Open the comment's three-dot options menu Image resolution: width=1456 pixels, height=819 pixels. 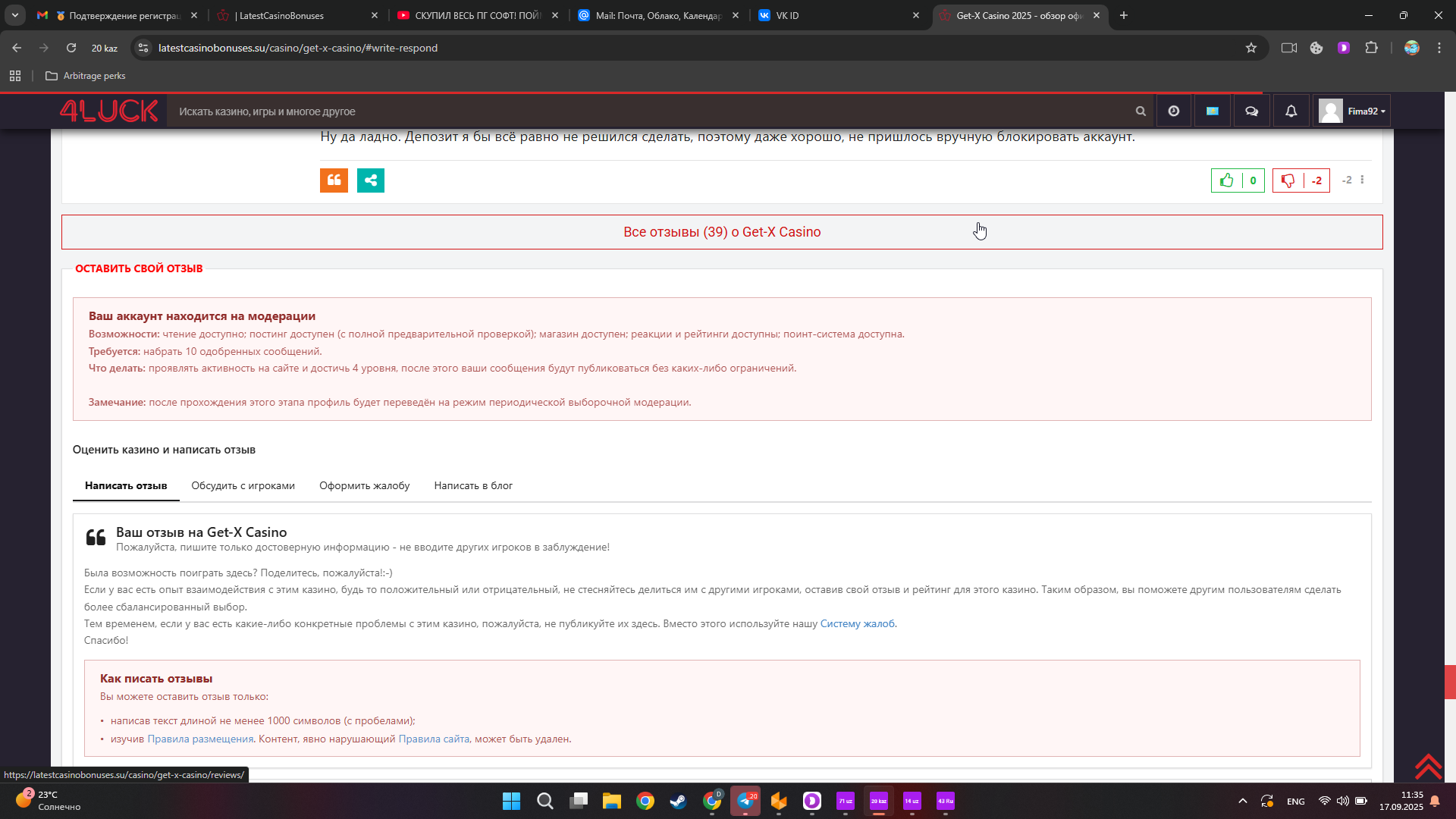pyautogui.click(x=1363, y=180)
